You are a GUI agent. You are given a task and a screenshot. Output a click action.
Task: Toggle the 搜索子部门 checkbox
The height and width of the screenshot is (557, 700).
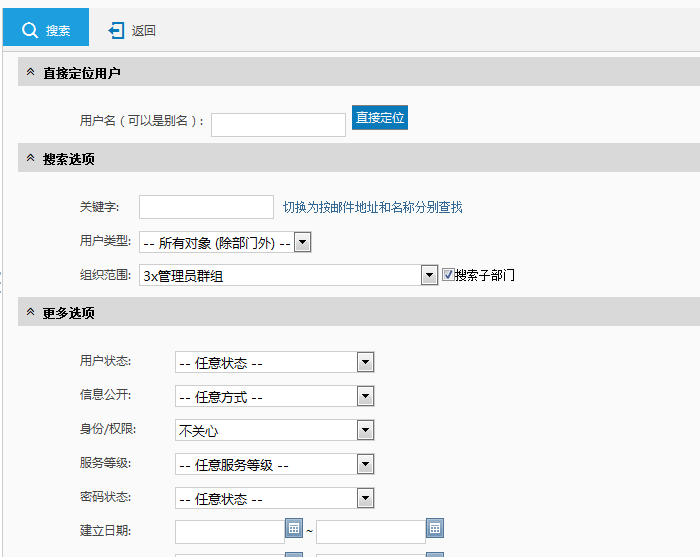click(448, 274)
